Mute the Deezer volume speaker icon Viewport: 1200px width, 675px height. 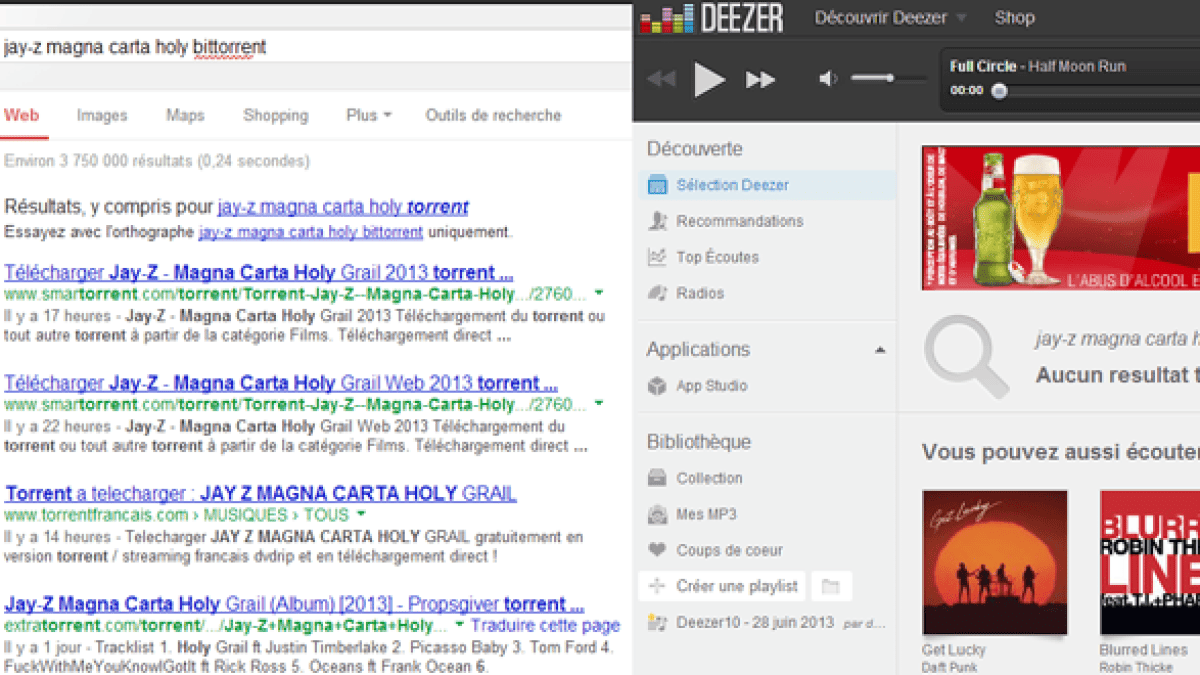click(x=828, y=79)
